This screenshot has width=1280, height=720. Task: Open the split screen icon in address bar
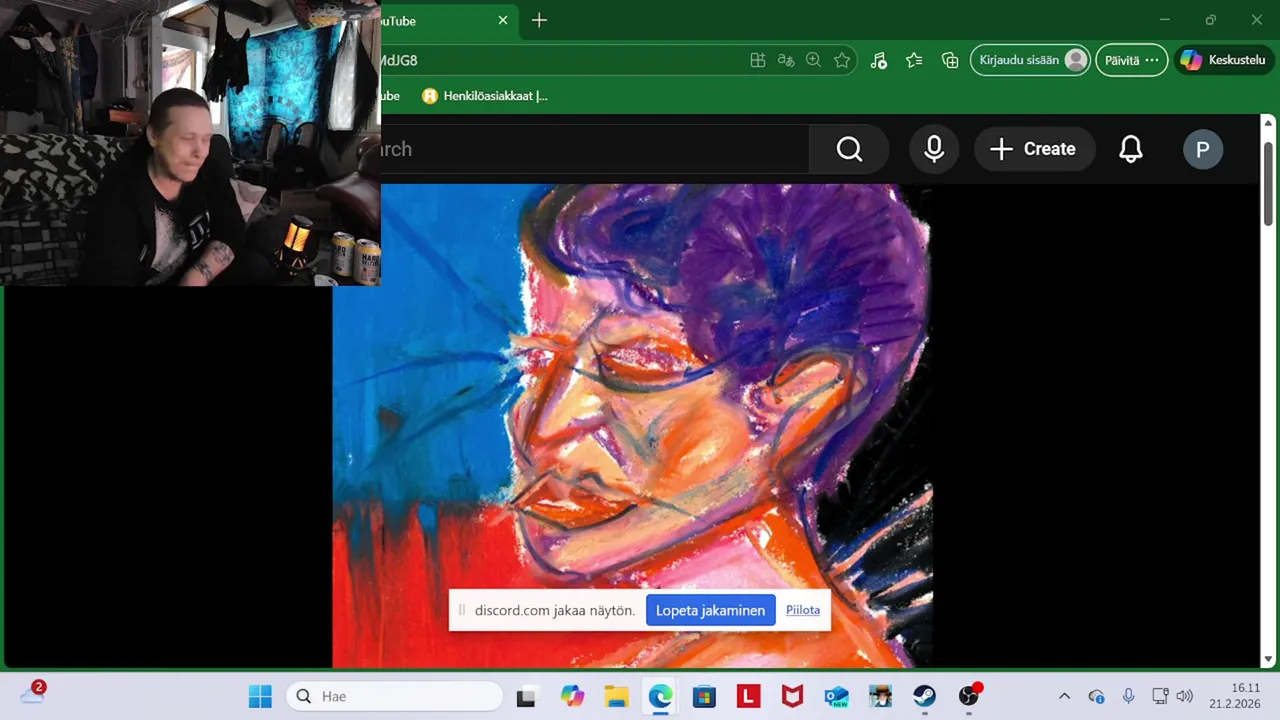[758, 60]
